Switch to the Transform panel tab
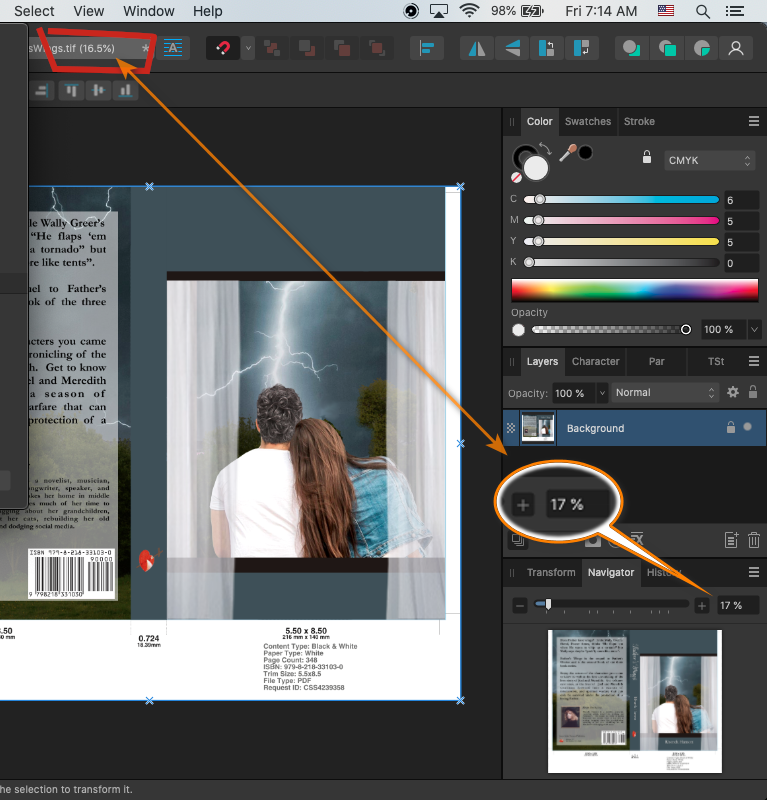 pyautogui.click(x=551, y=572)
